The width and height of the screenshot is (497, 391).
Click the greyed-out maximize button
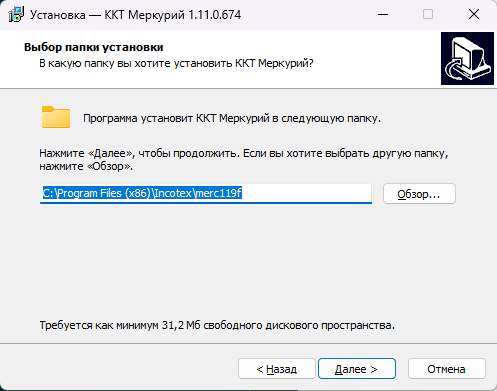(428, 14)
